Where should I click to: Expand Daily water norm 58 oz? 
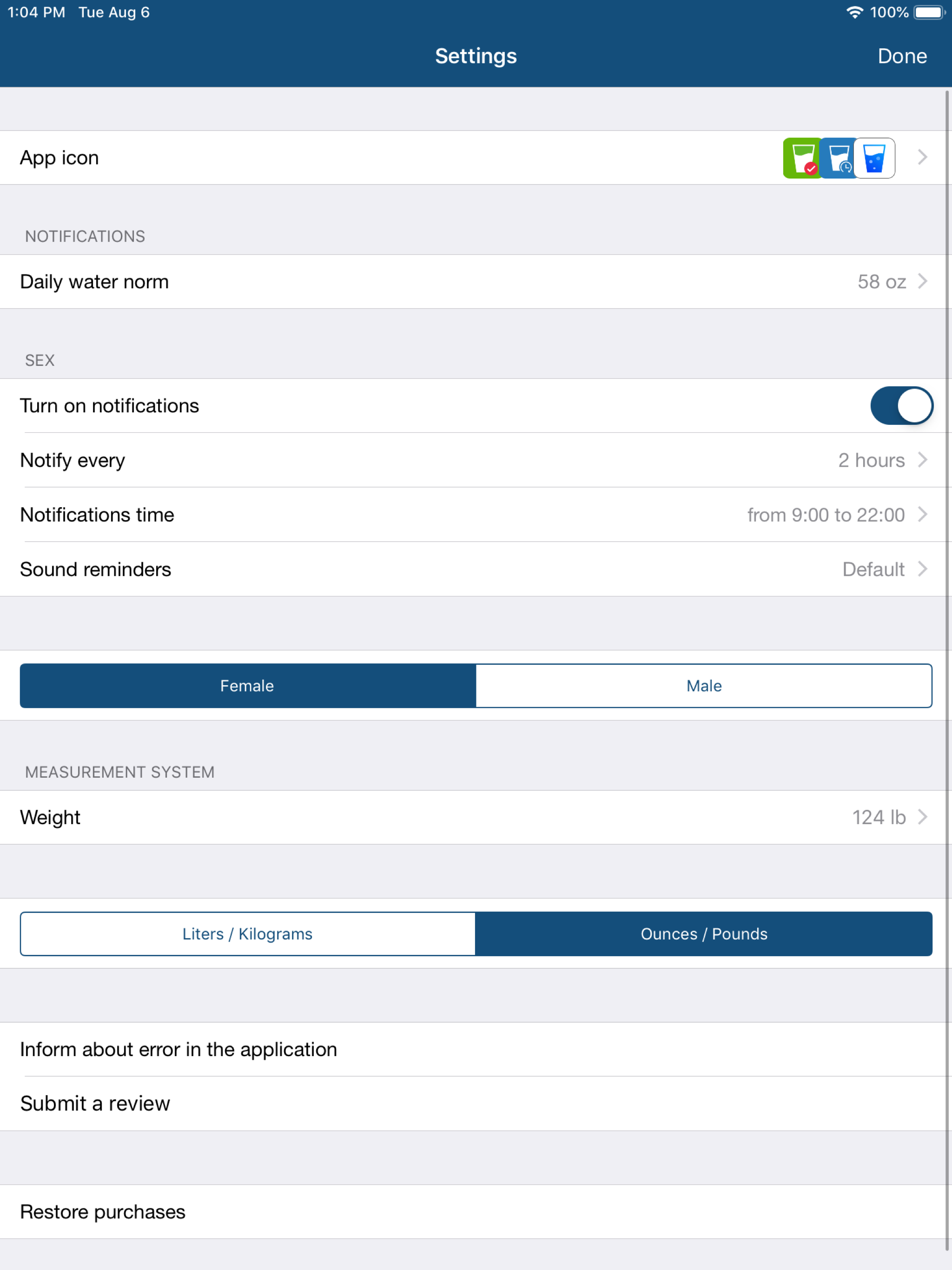point(476,282)
